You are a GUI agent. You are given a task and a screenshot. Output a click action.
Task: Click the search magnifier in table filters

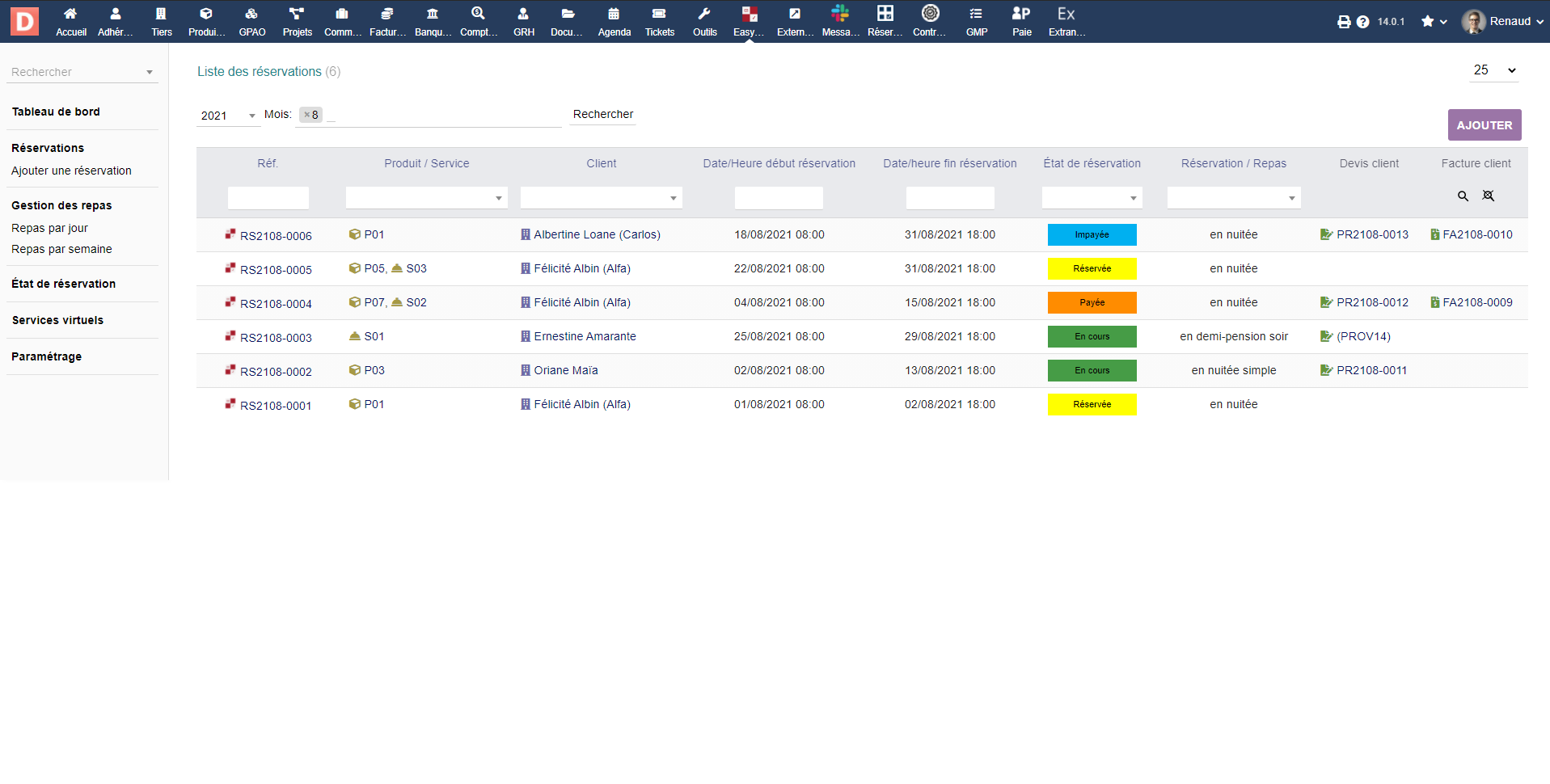[1463, 196]
